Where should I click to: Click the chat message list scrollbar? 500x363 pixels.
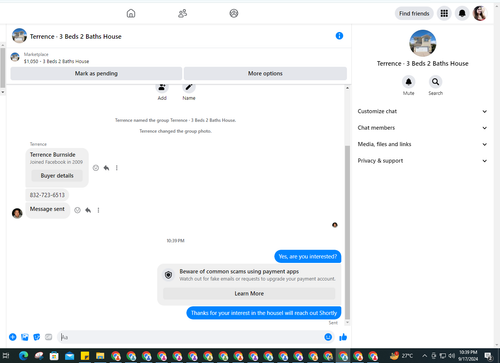pyautogui.click(x=347, y=232)
